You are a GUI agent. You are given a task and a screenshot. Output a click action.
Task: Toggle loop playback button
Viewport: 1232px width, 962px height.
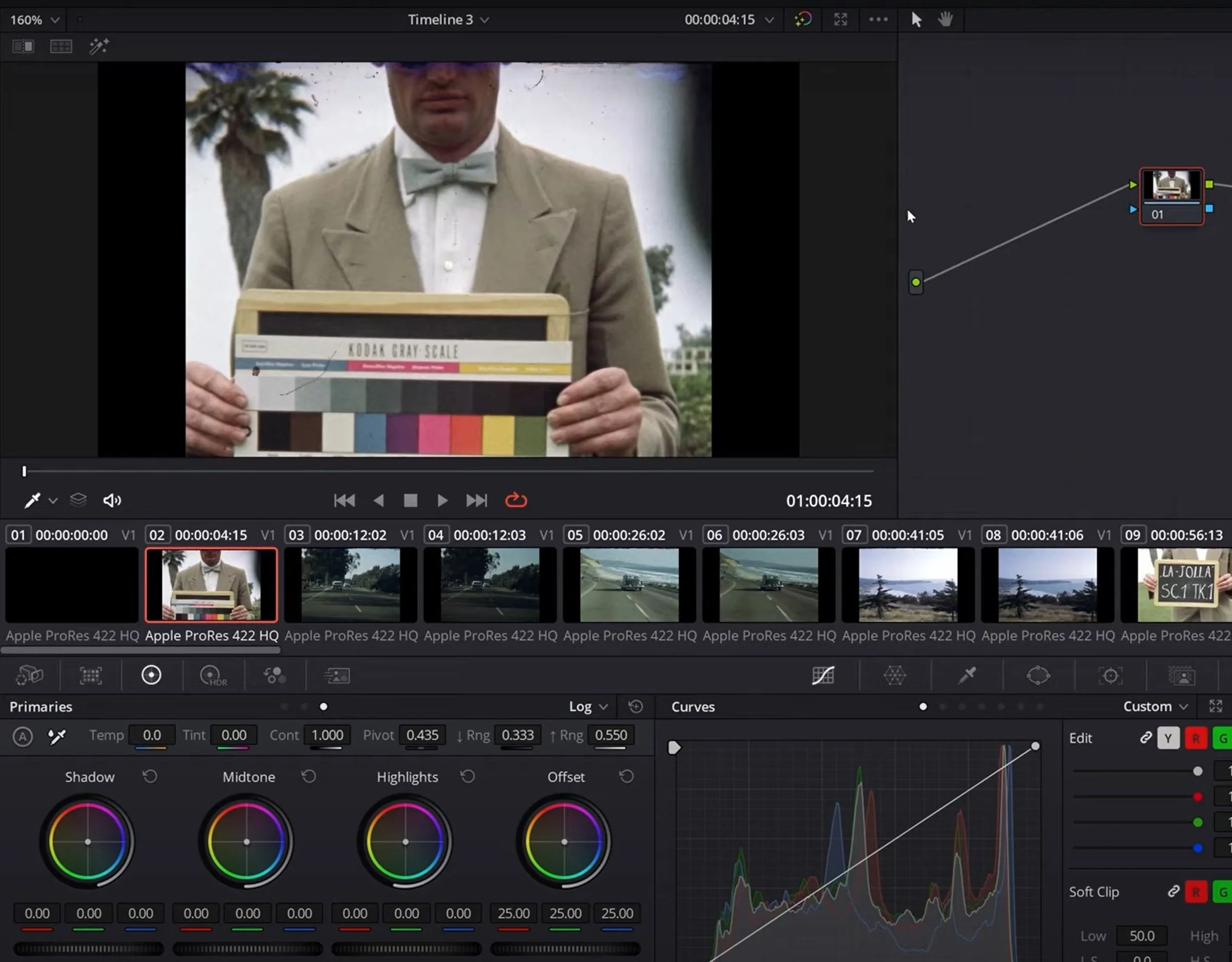[516, 500]
